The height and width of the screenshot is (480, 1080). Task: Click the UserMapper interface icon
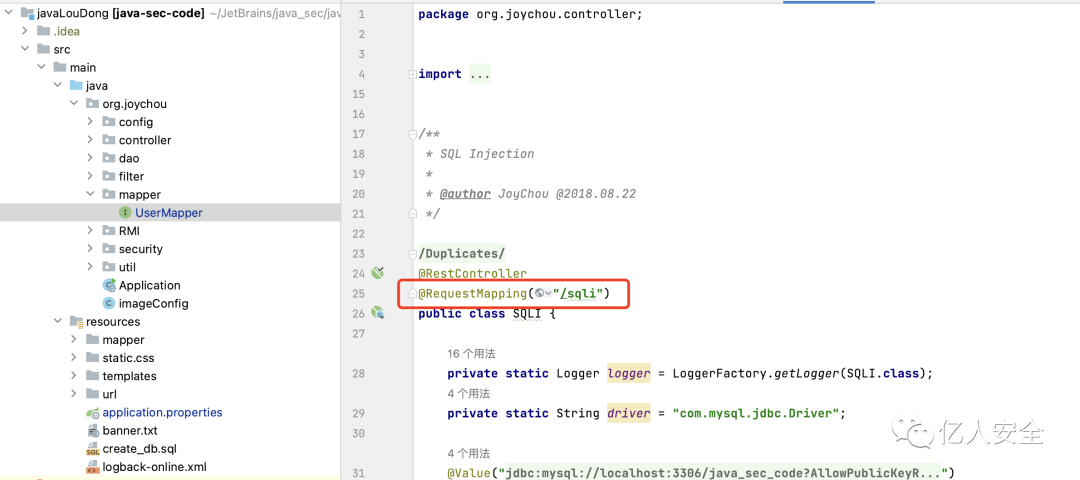click(x=125, y=213)
